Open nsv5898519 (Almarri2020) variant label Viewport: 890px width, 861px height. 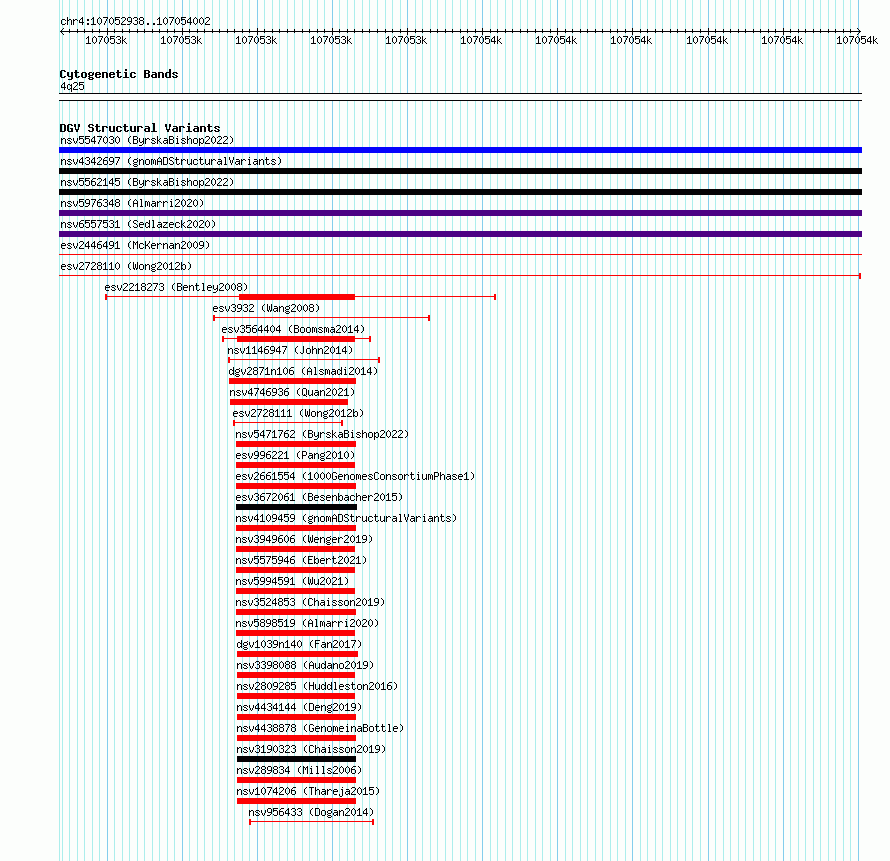pyautogui.click(x=307, y=623)
